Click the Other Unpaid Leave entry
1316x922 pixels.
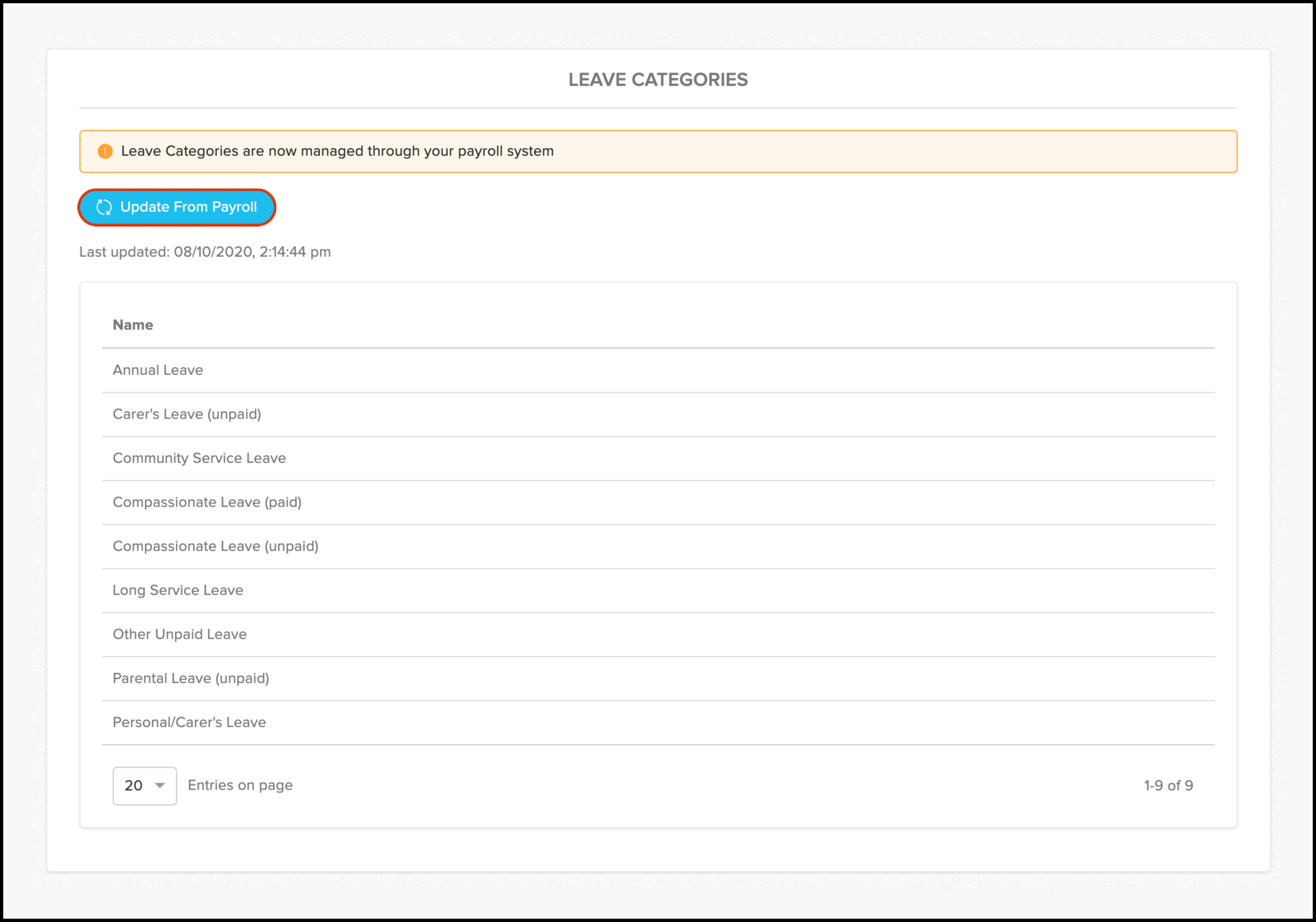[179, 634]
